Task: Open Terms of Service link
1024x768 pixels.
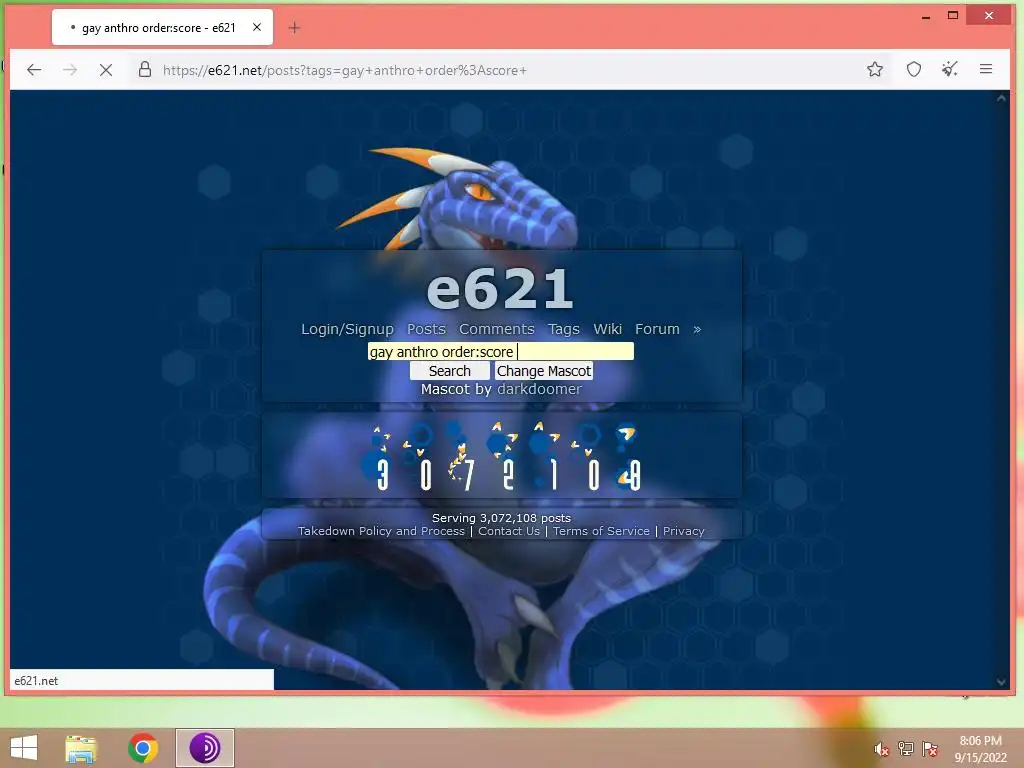Action: (x=601, y=531)
